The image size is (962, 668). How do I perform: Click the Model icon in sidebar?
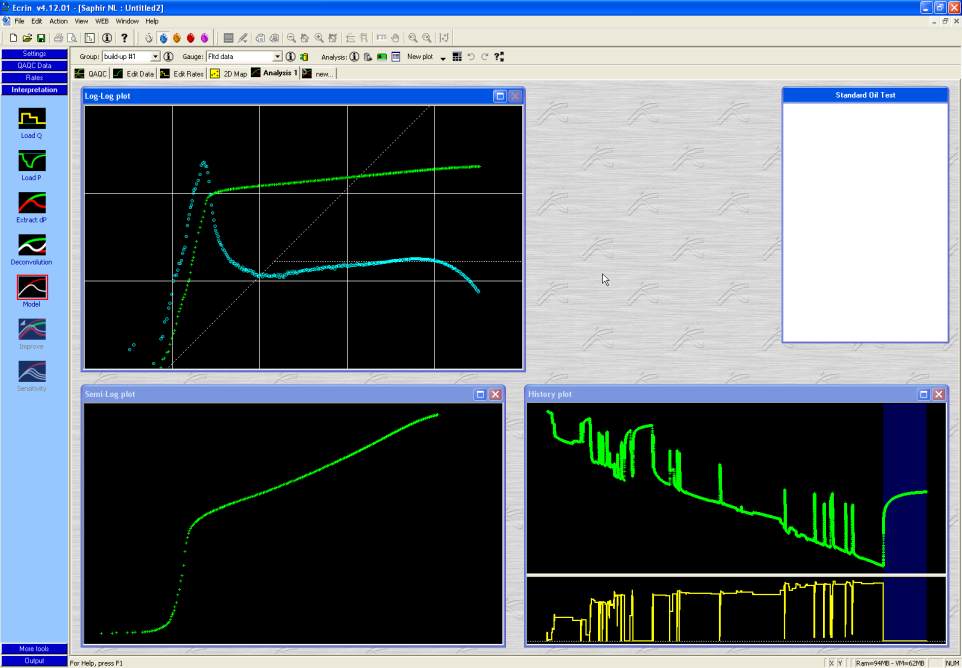[32, 287]
